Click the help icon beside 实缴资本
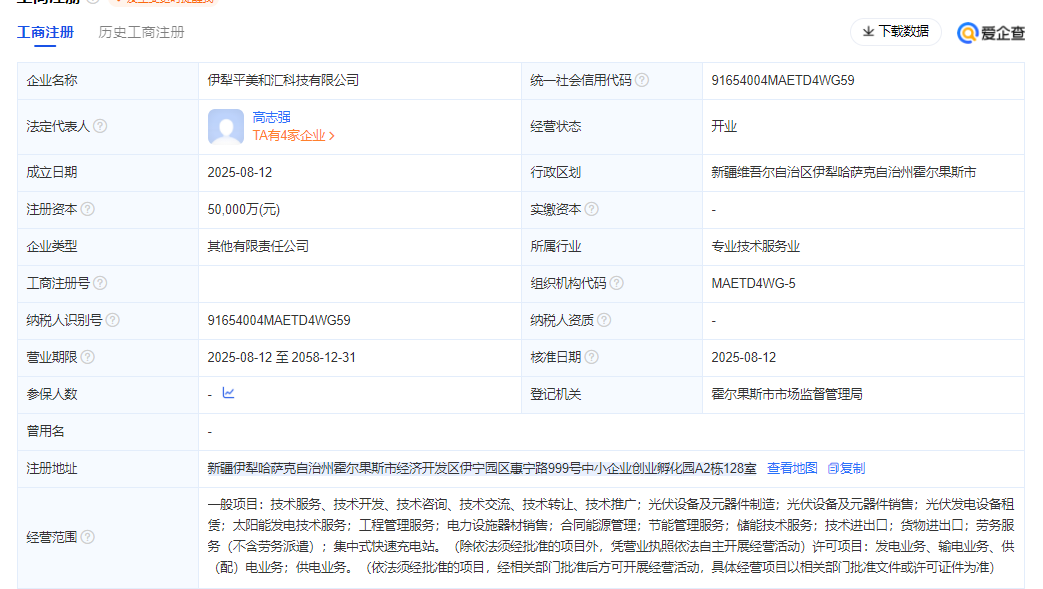 click(591, 209)
